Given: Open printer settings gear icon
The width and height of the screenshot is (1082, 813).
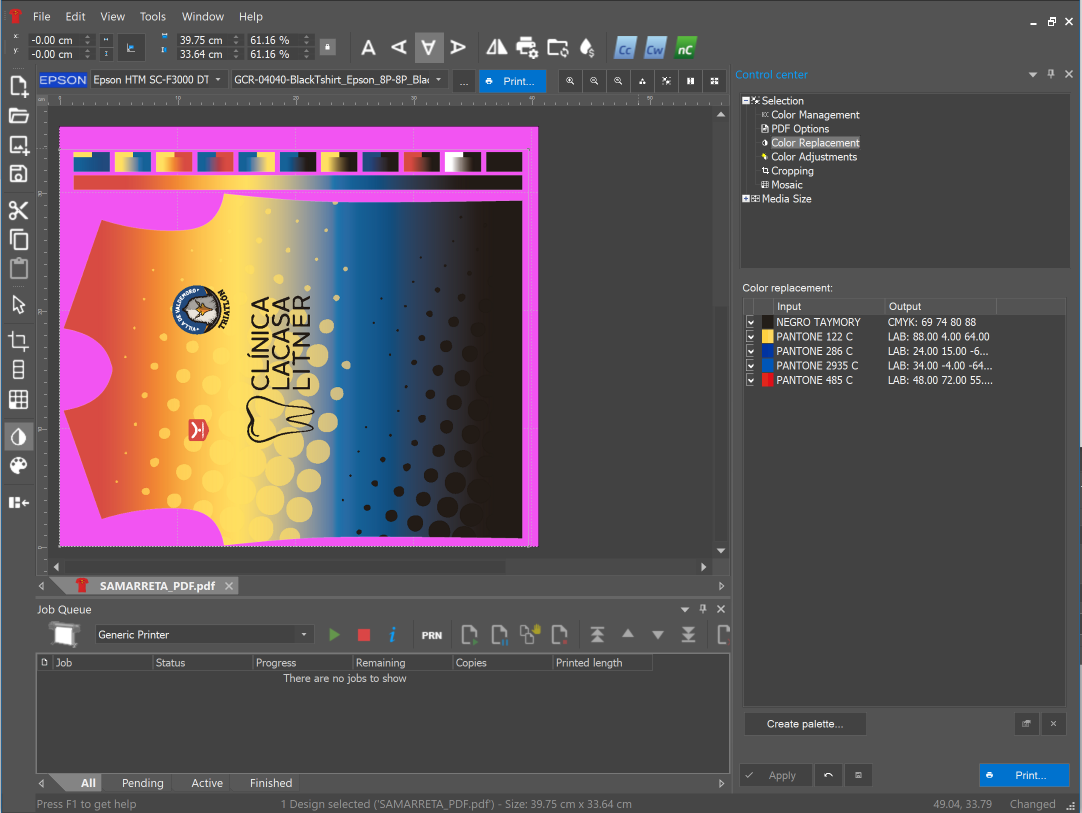Looking at the screenshot, I should [x=527, y=48].
